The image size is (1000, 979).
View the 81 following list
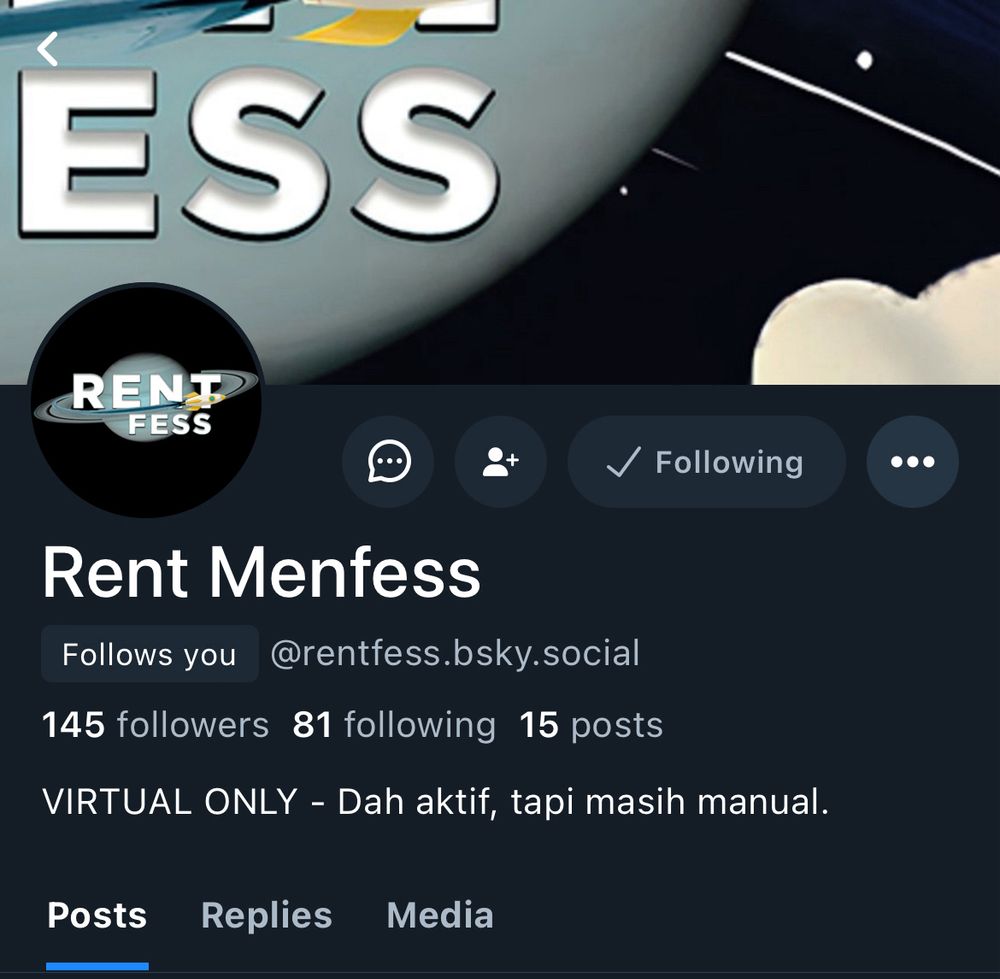[394, 725]
